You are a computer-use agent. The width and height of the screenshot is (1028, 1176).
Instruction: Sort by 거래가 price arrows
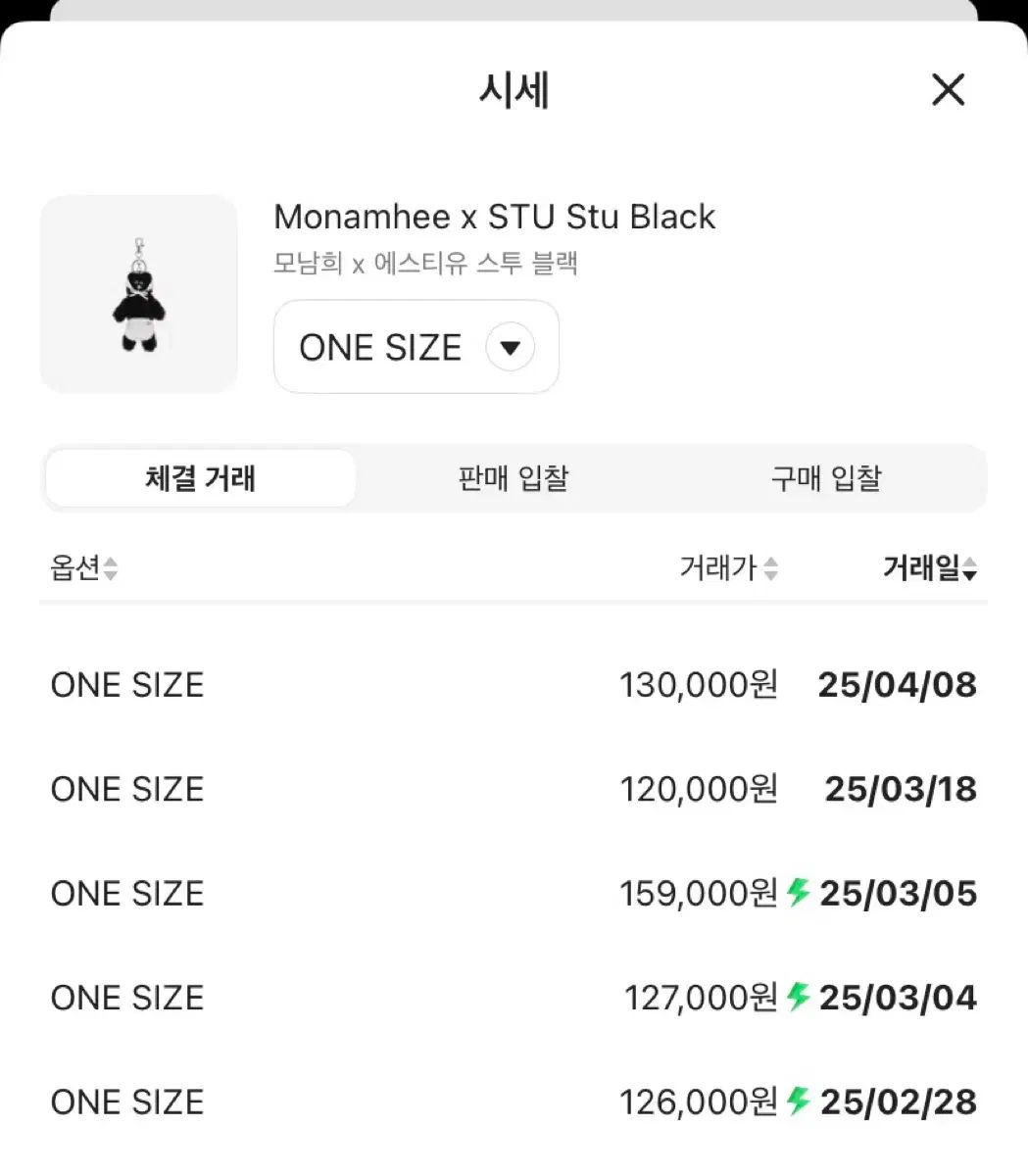[x=771, y=568]
